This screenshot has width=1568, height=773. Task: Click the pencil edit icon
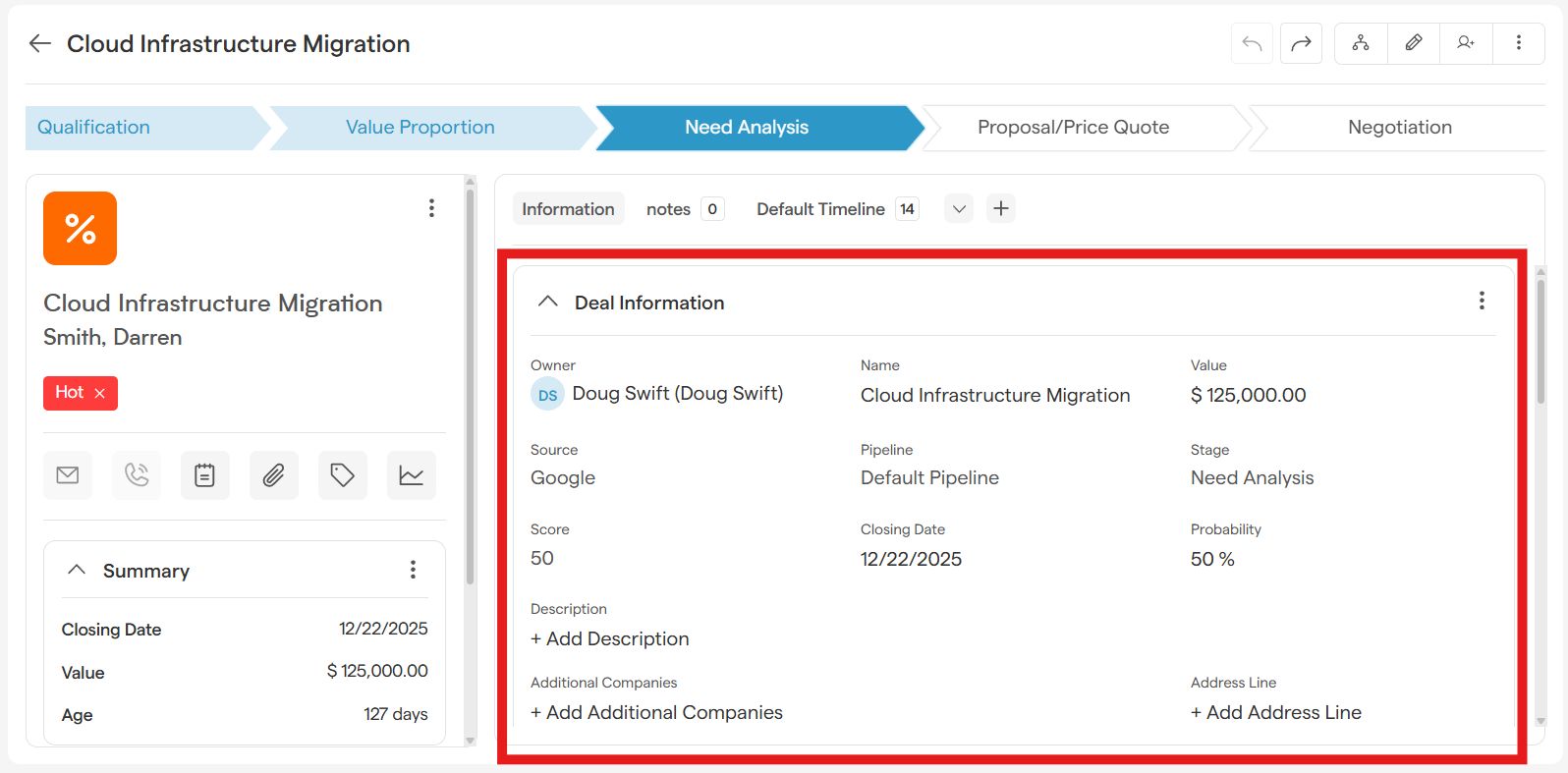[x=1413, y=43]
